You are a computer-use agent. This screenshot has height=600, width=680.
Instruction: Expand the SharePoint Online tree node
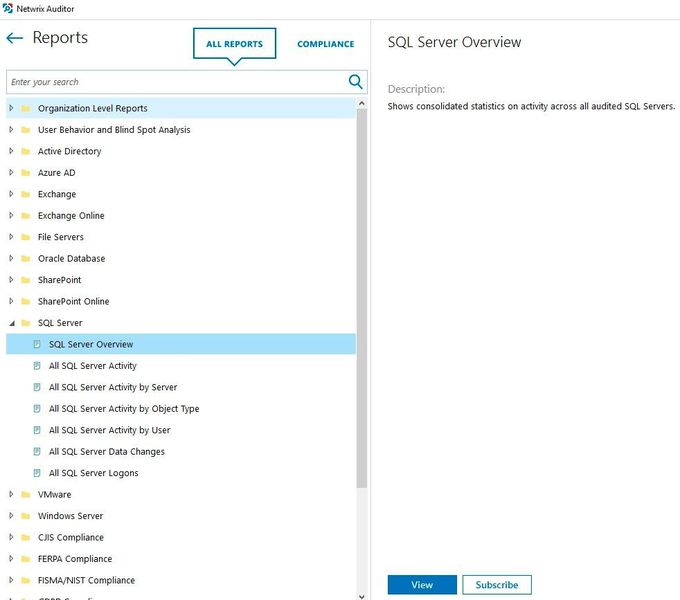pyautogui.click(x=11, y=301)
